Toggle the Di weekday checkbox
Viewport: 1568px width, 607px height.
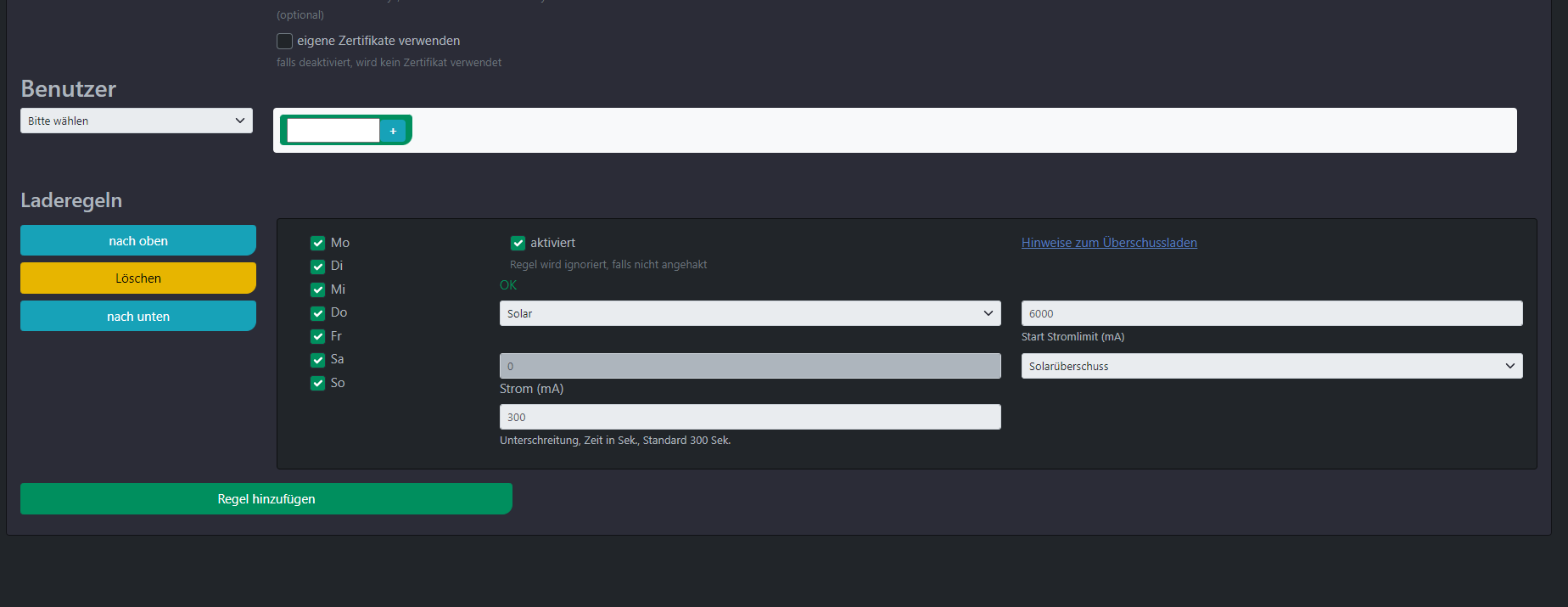pos(318,267)
